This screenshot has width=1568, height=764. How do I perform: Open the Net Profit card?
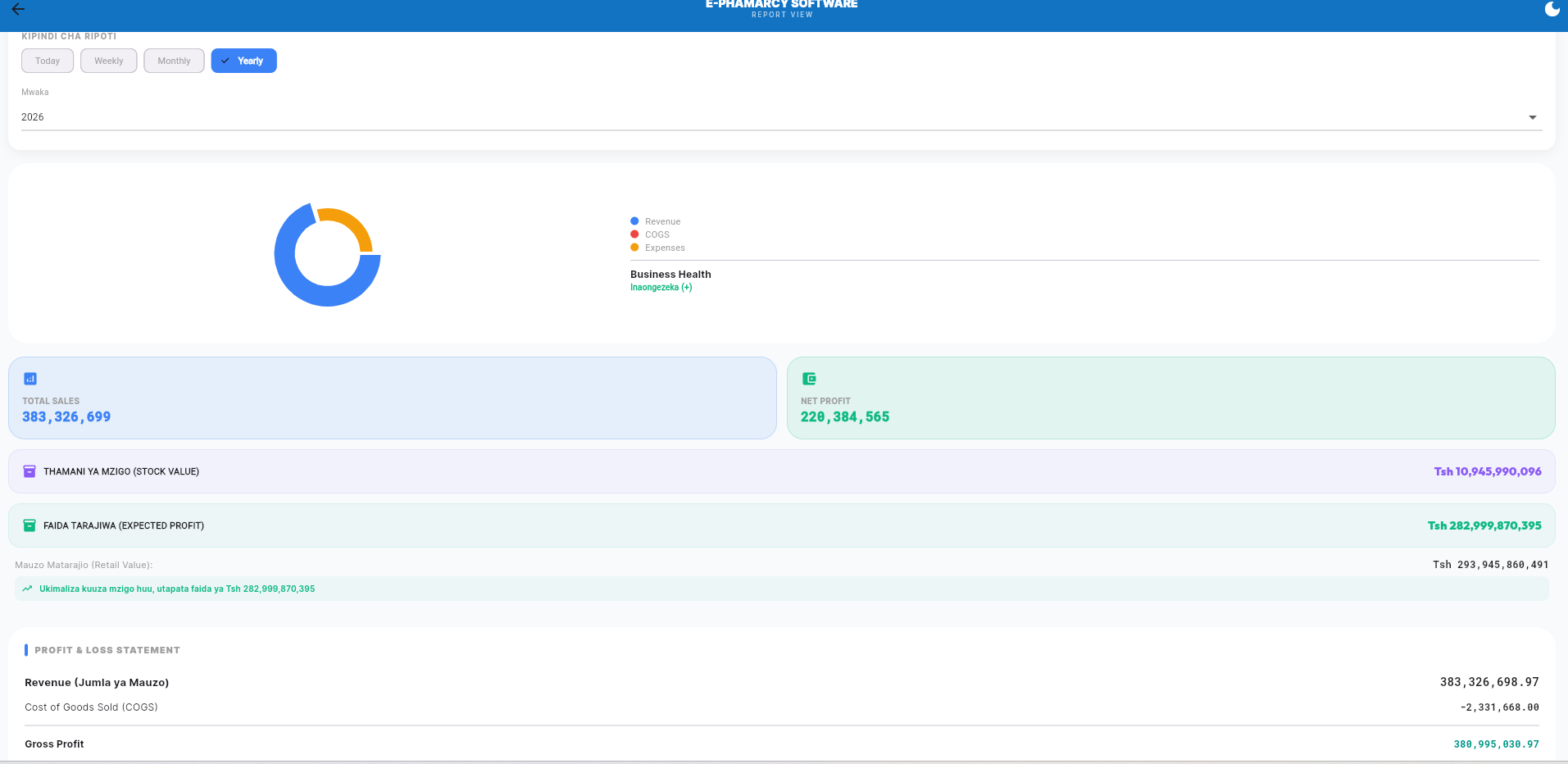click(1170, 398)
